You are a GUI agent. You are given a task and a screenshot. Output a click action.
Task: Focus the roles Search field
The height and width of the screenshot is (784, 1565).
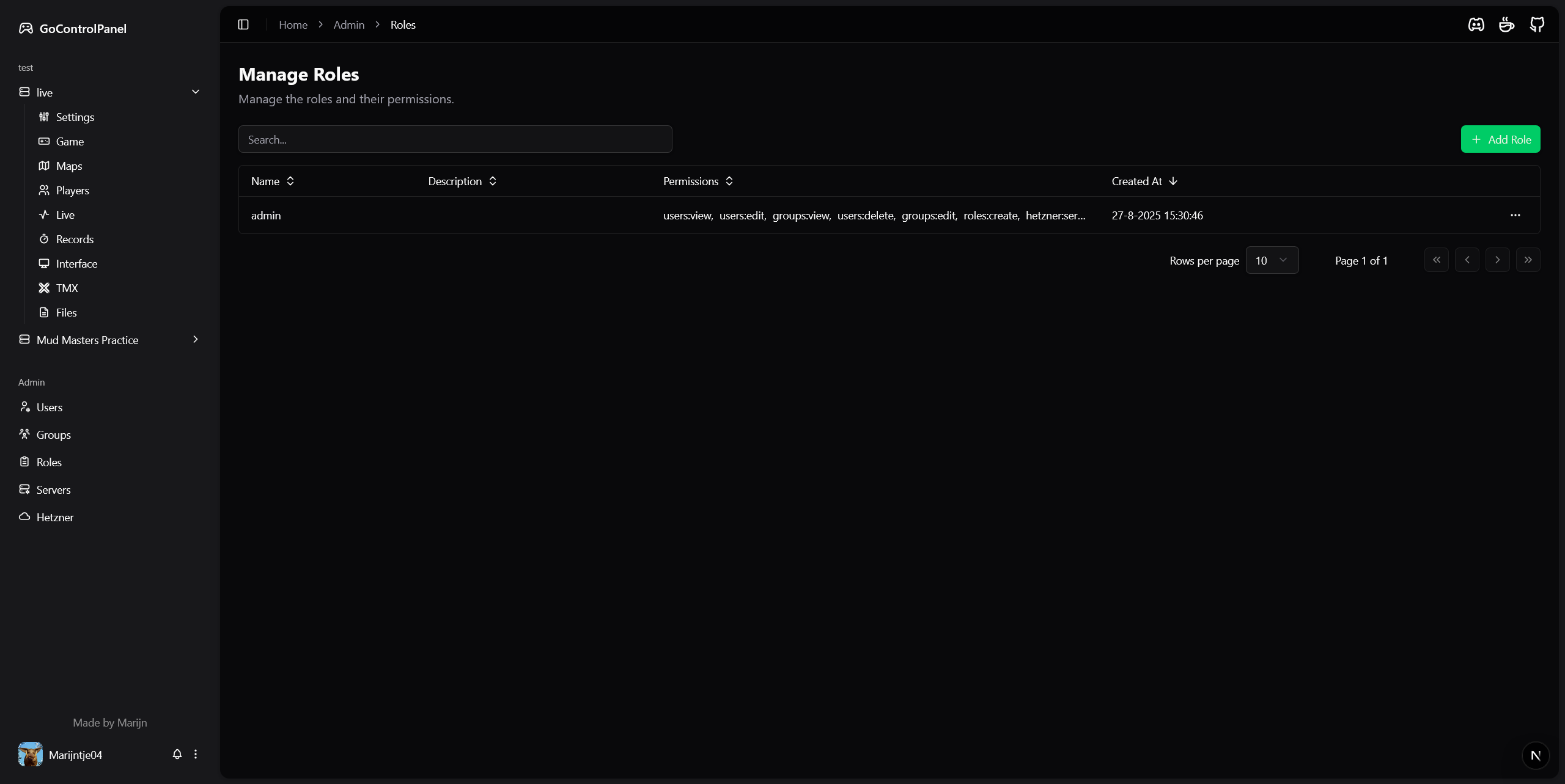click(455, 139)
